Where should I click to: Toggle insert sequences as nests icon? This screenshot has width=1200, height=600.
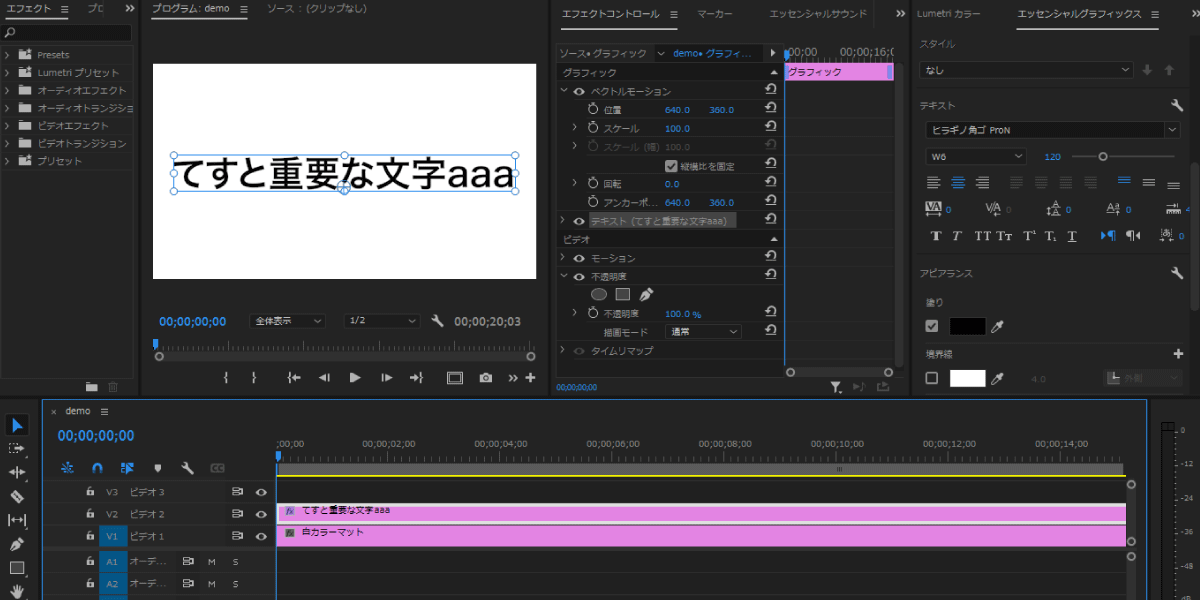click(x=67, y=467)
